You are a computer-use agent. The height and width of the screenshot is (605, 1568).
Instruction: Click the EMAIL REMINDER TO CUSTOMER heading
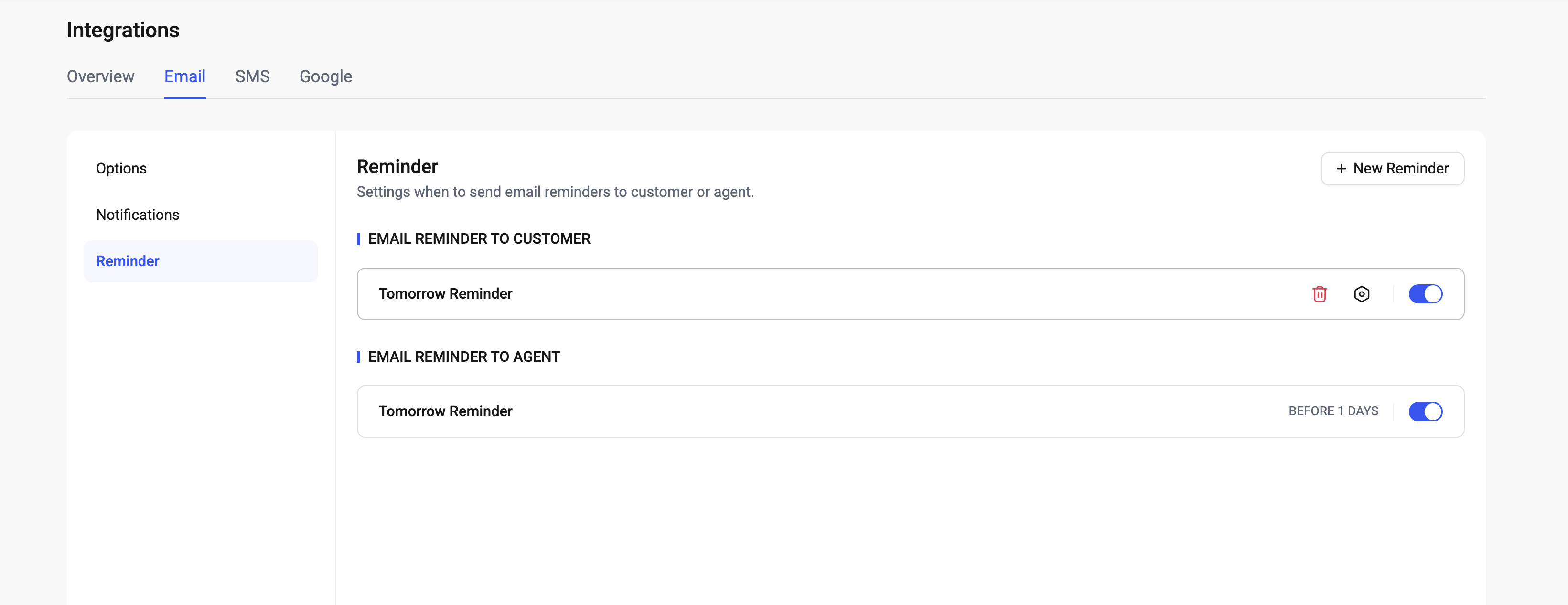click(478, 238)
